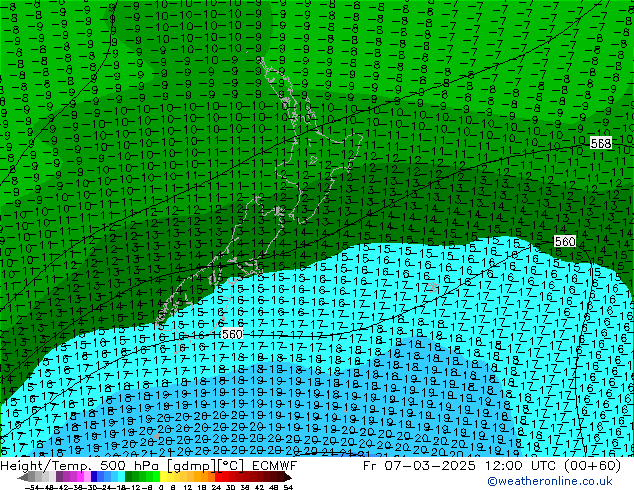634x490 pixels.
Task: Click the 'Height/Temp. 500 hPa' title text
Action: tap(80, 466)
